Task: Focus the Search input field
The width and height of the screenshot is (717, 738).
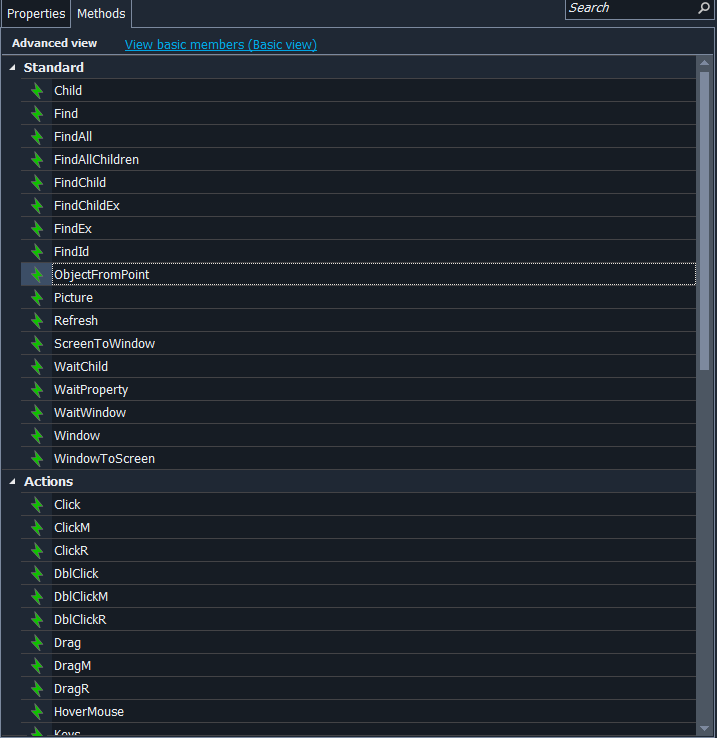Action: pos(628,8)
